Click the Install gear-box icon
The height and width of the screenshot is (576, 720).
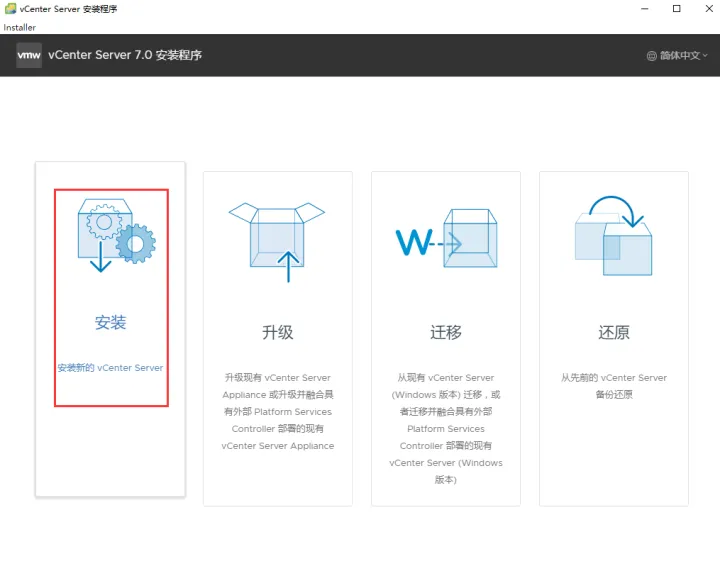117,235
